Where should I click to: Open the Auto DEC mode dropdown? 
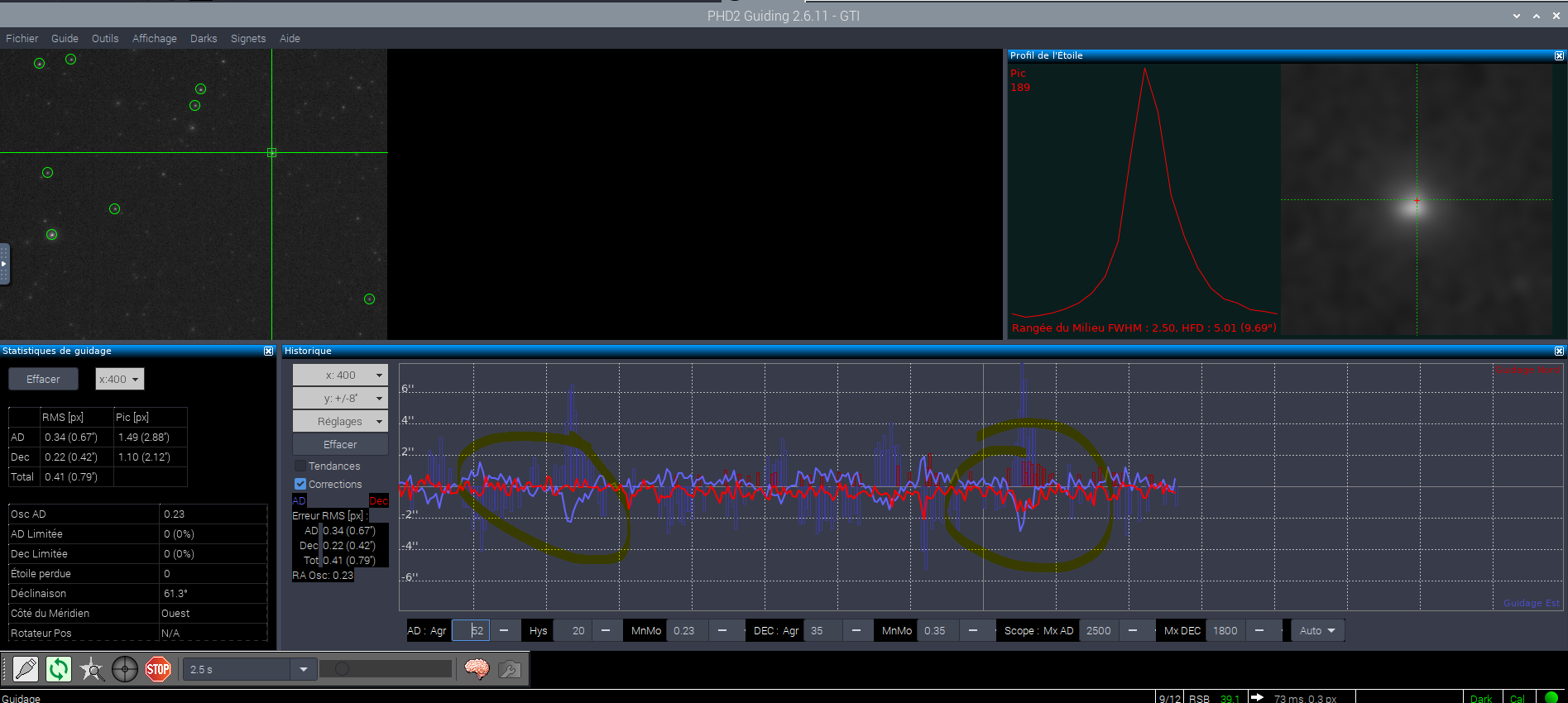point(1317,630)
